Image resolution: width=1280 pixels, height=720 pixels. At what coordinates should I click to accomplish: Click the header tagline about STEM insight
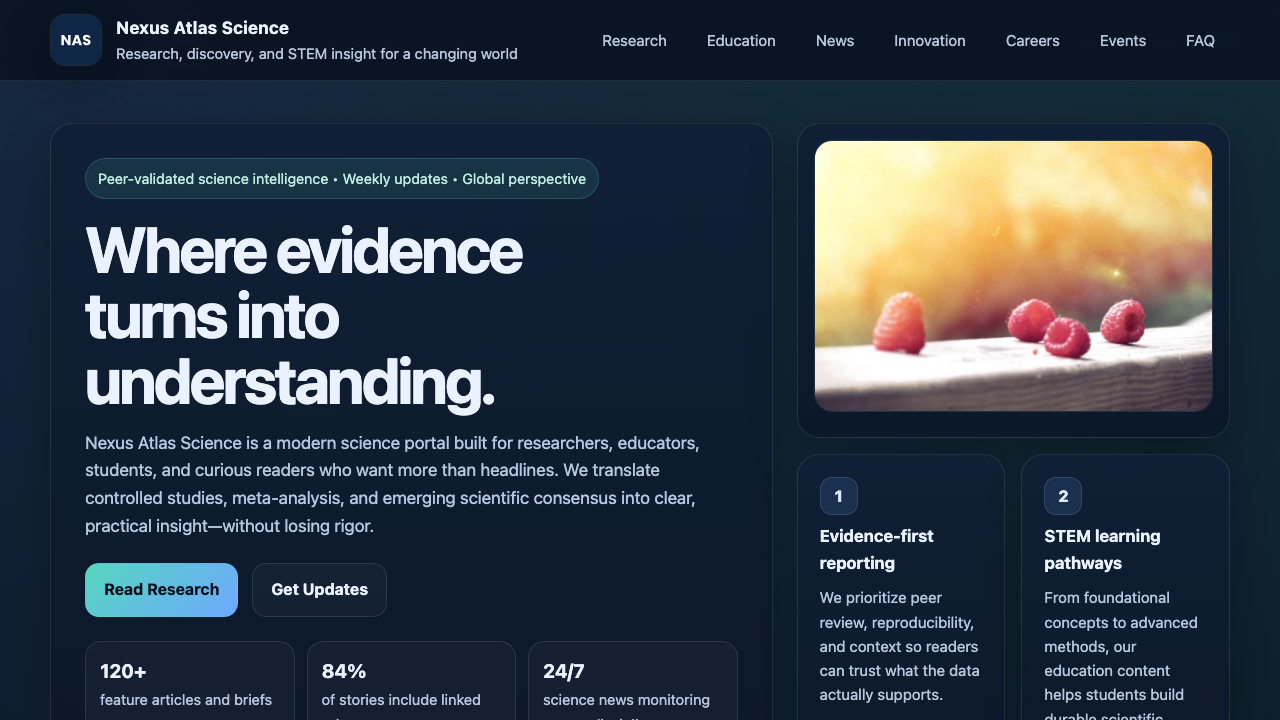click(317, 54)
